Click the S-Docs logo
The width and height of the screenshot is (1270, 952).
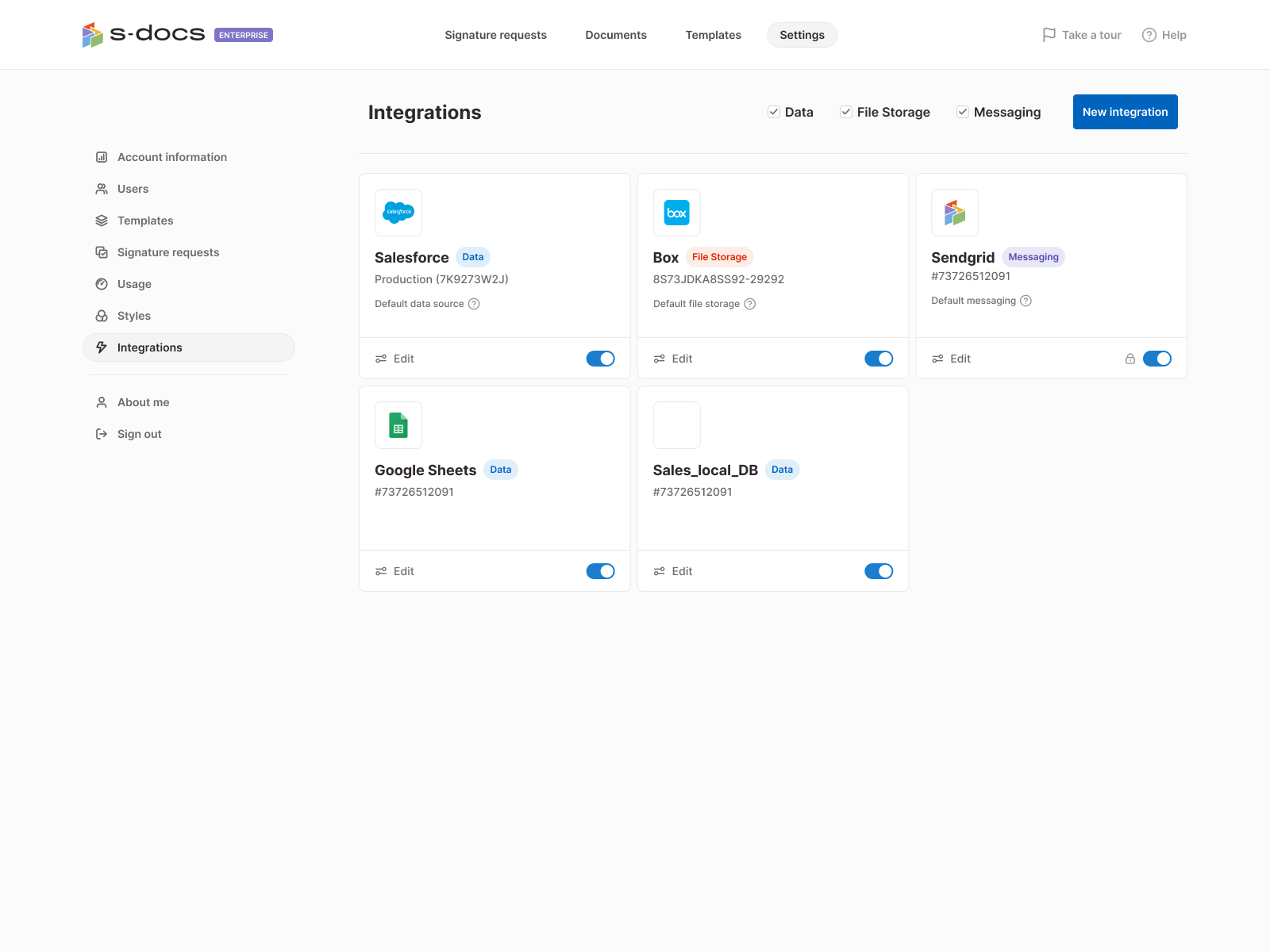point(144,34)
